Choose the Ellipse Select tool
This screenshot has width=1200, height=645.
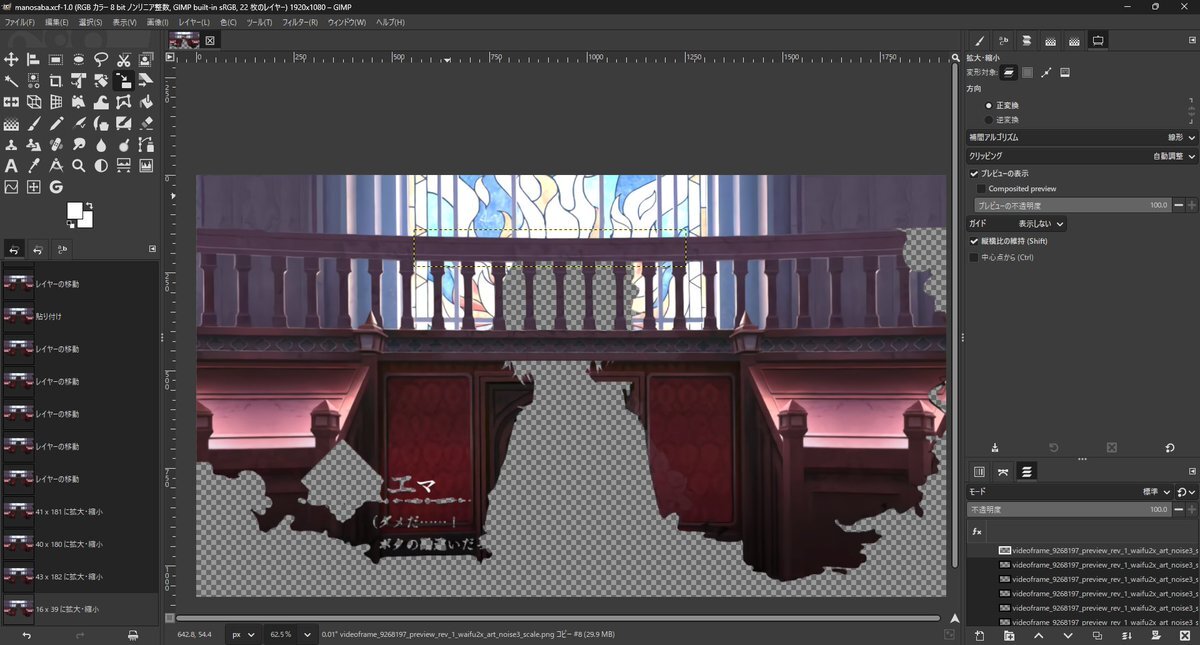pos(79,60)
